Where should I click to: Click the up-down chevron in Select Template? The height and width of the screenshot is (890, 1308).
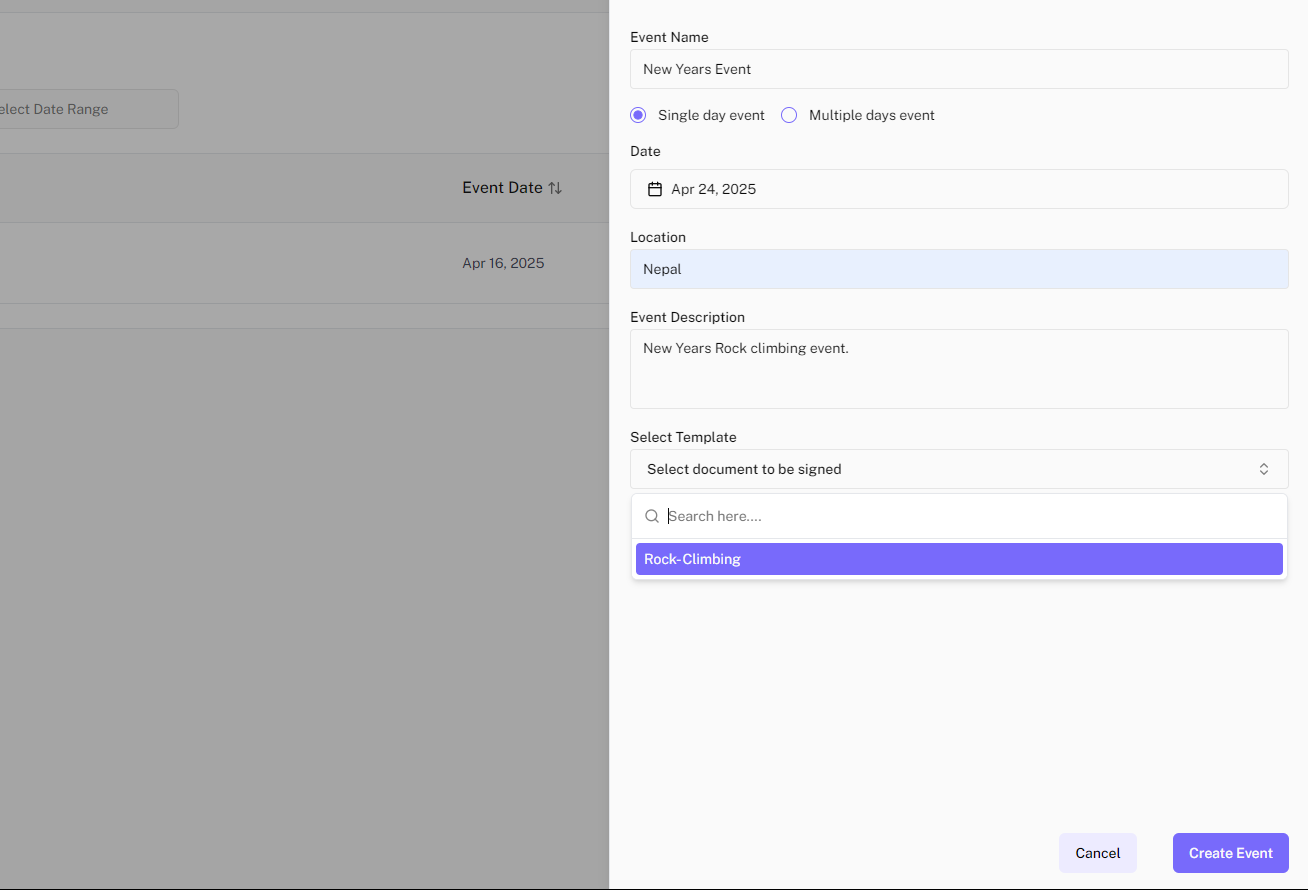click(1263, 469)
